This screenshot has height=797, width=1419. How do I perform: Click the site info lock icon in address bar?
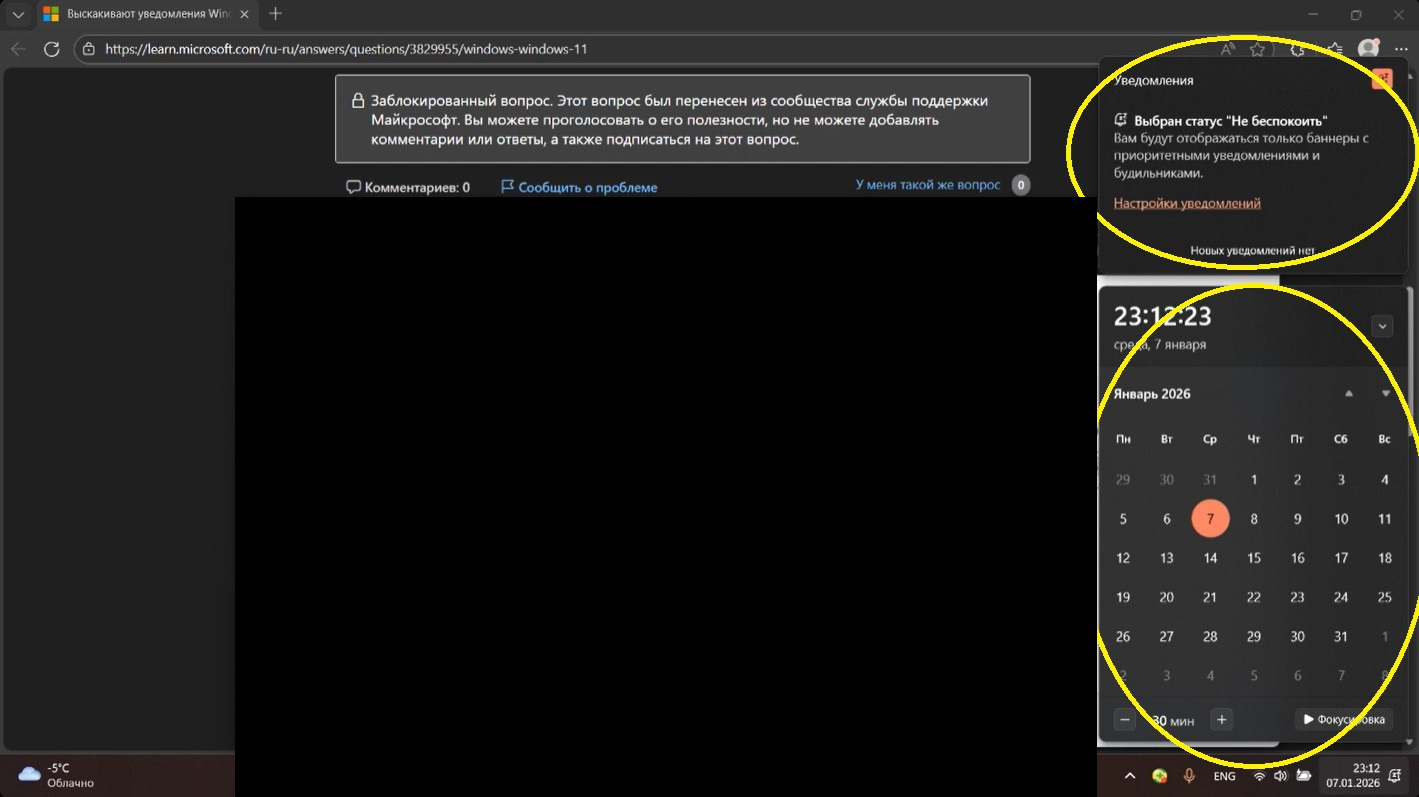(89, 48)
